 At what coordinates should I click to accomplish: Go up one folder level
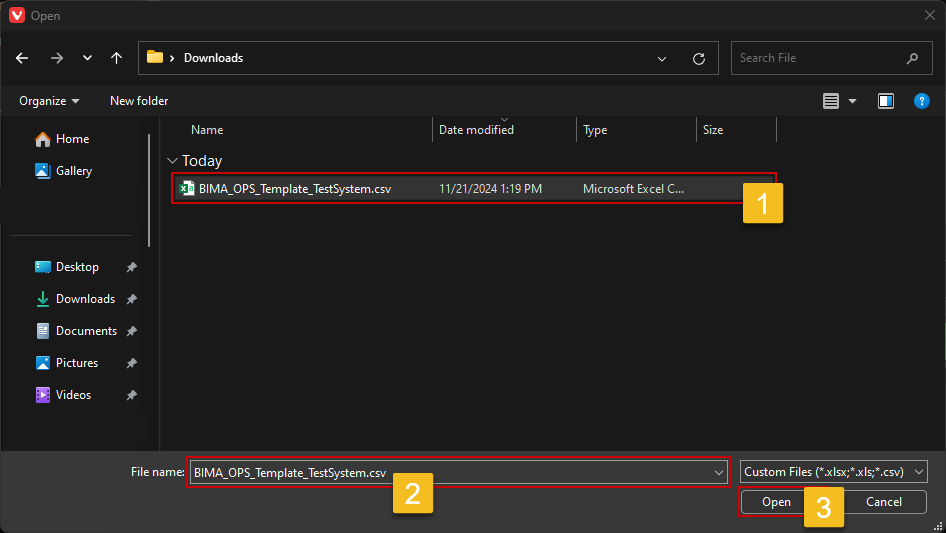click(x=117, y=58)
